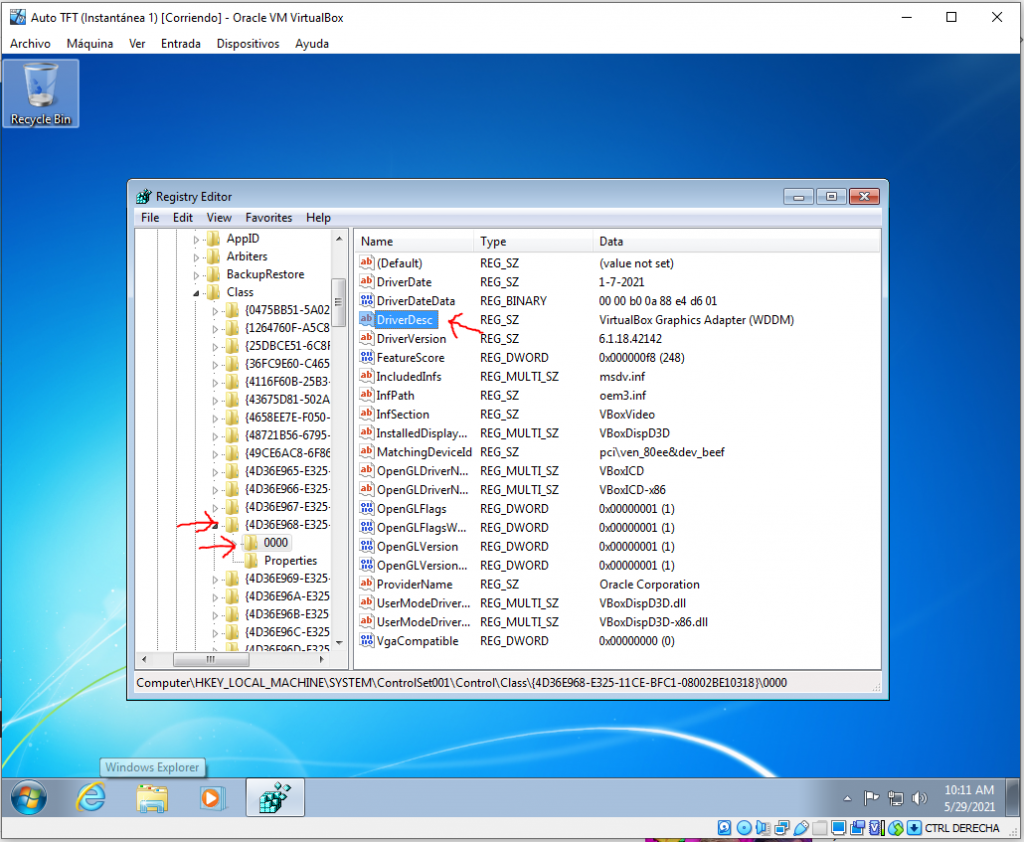
Task: Expand the BackupRestore key
Action: (196, 275)
